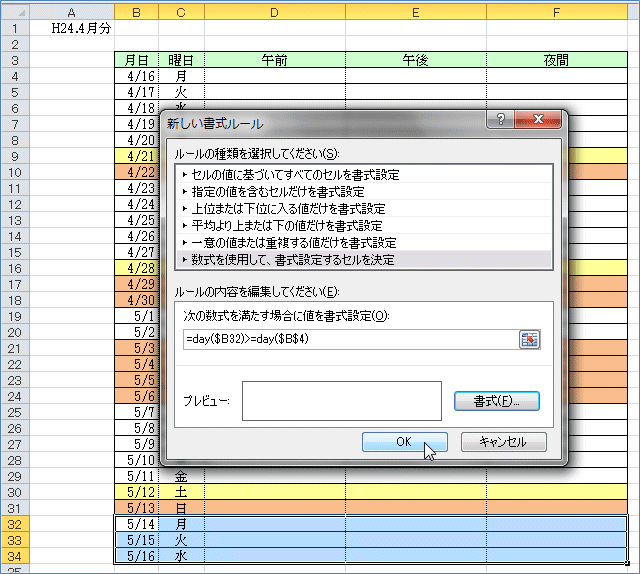Click the 午後 header cell
The image size is (640, 574).
pyautogui.click(x=416, y=60)
